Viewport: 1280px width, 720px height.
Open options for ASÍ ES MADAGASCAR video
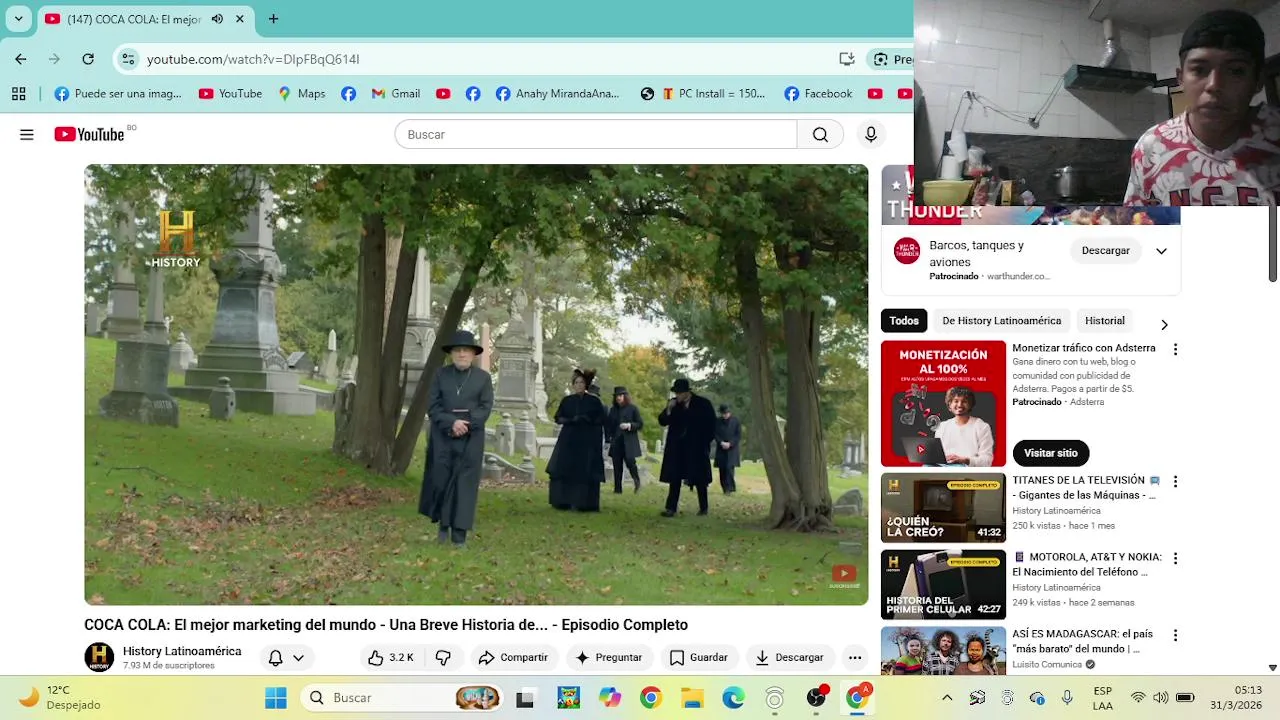[x=1175, y=635]
